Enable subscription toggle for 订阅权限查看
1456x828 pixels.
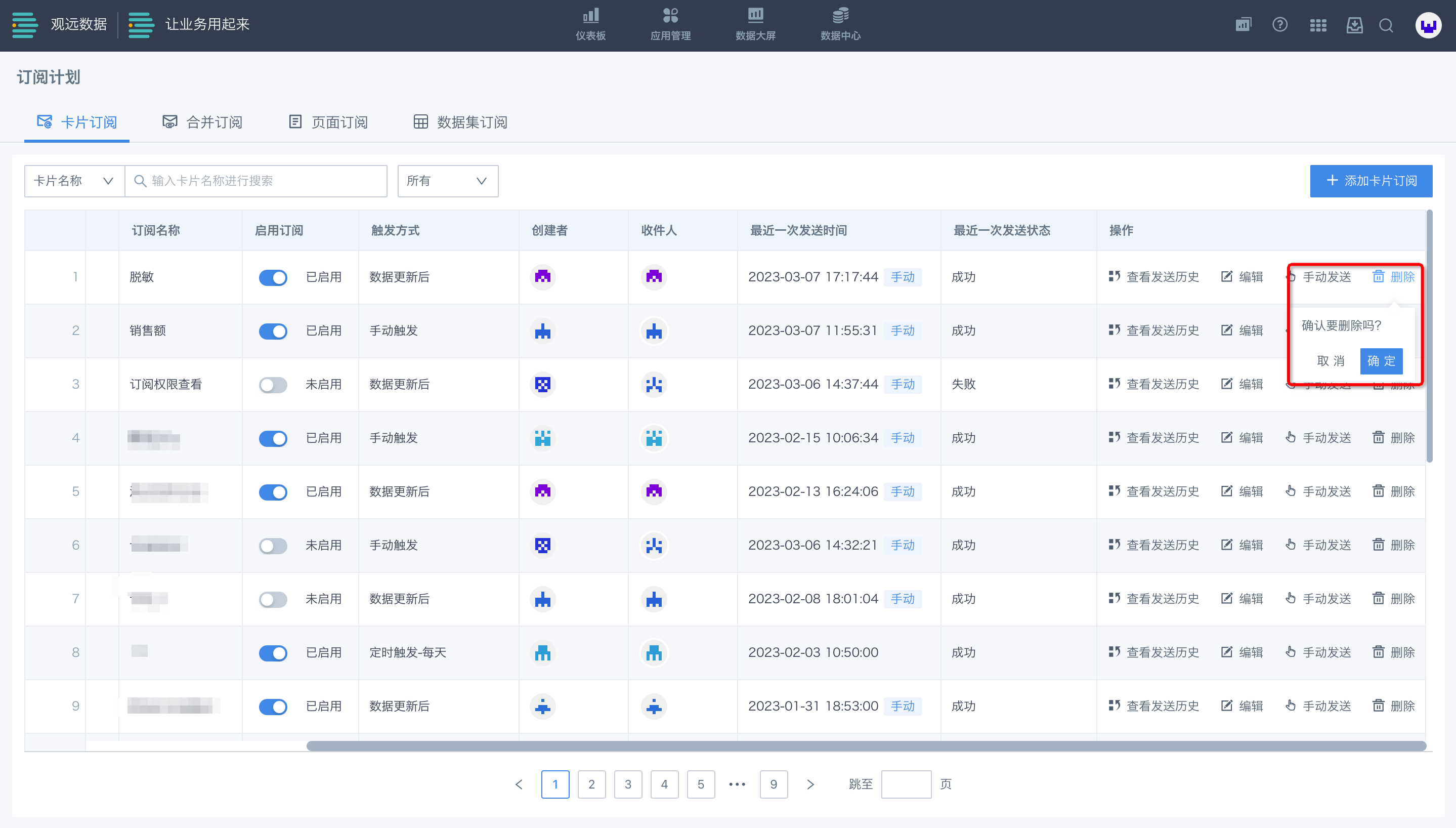[273, 385]
